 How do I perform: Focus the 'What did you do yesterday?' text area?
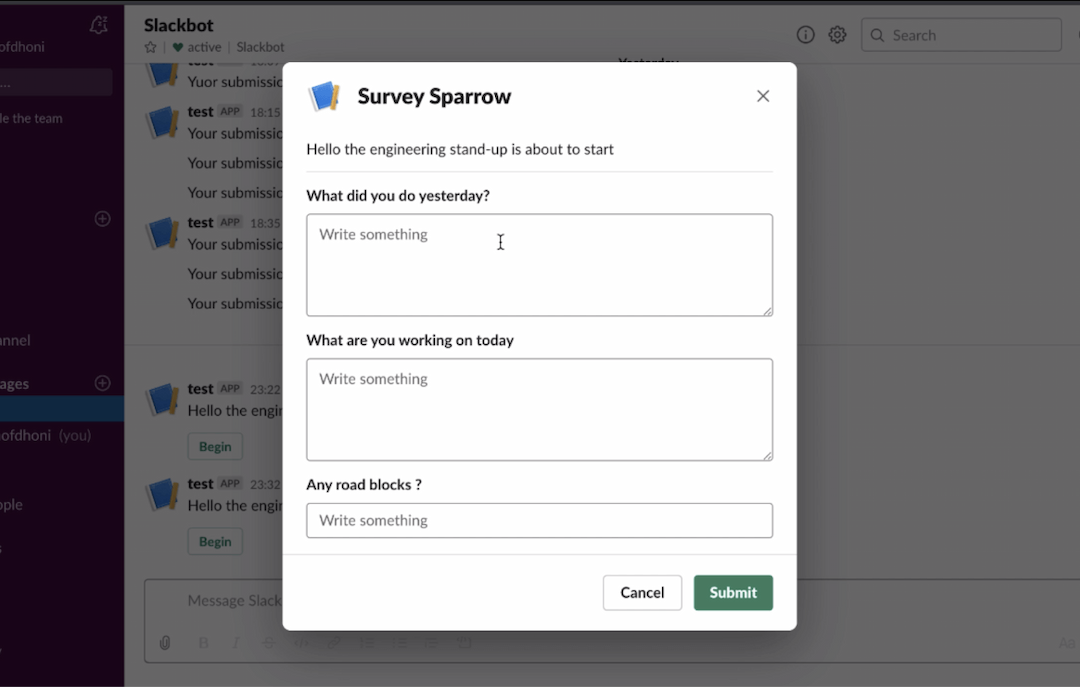click(x=539, y=265)
